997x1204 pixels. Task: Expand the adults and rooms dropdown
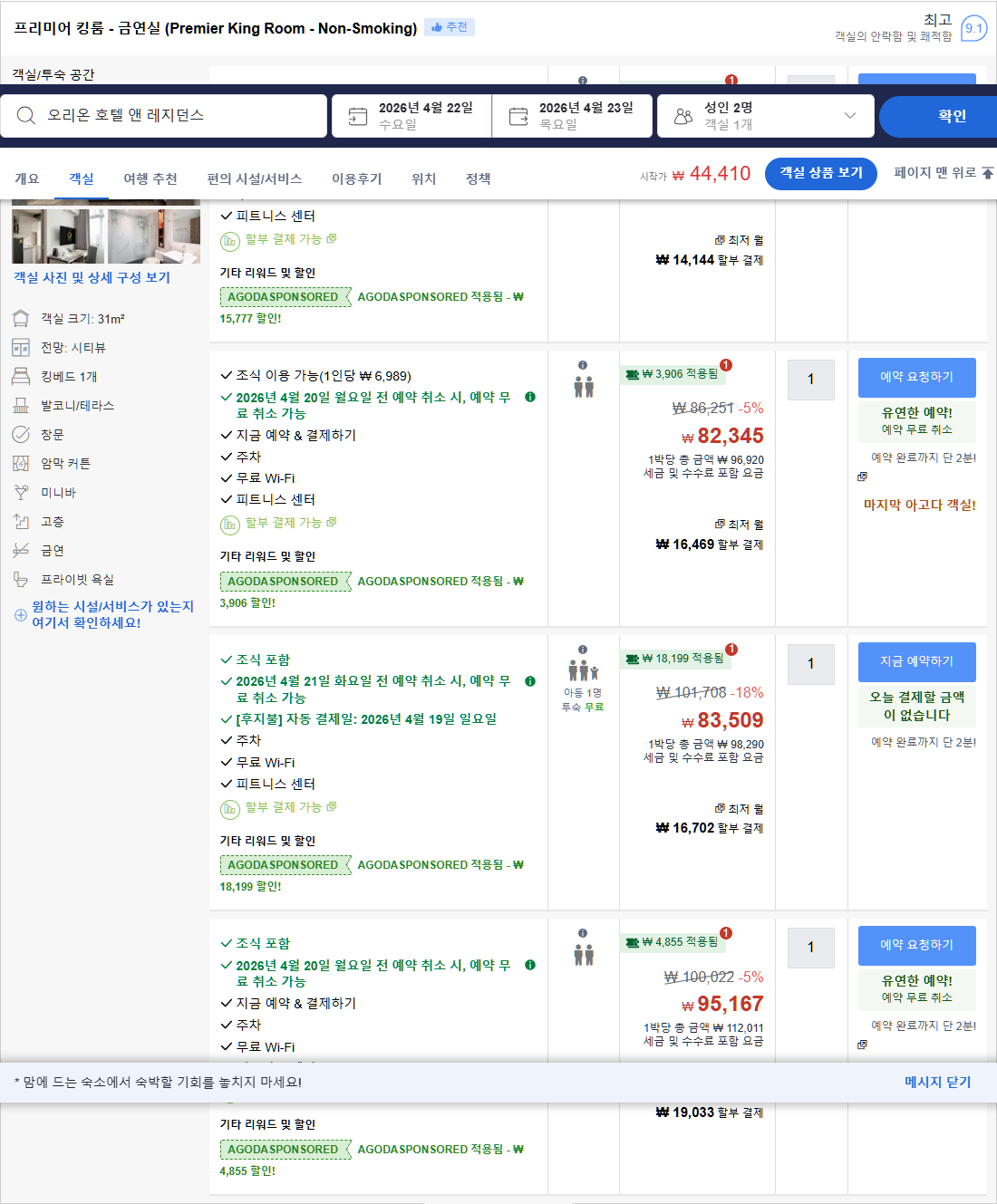click(849, 115)
